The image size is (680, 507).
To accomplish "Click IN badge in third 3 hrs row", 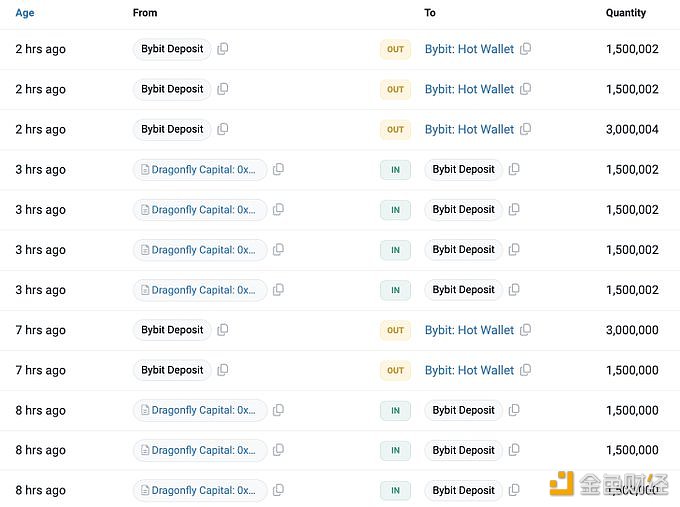I will point(395,250).
